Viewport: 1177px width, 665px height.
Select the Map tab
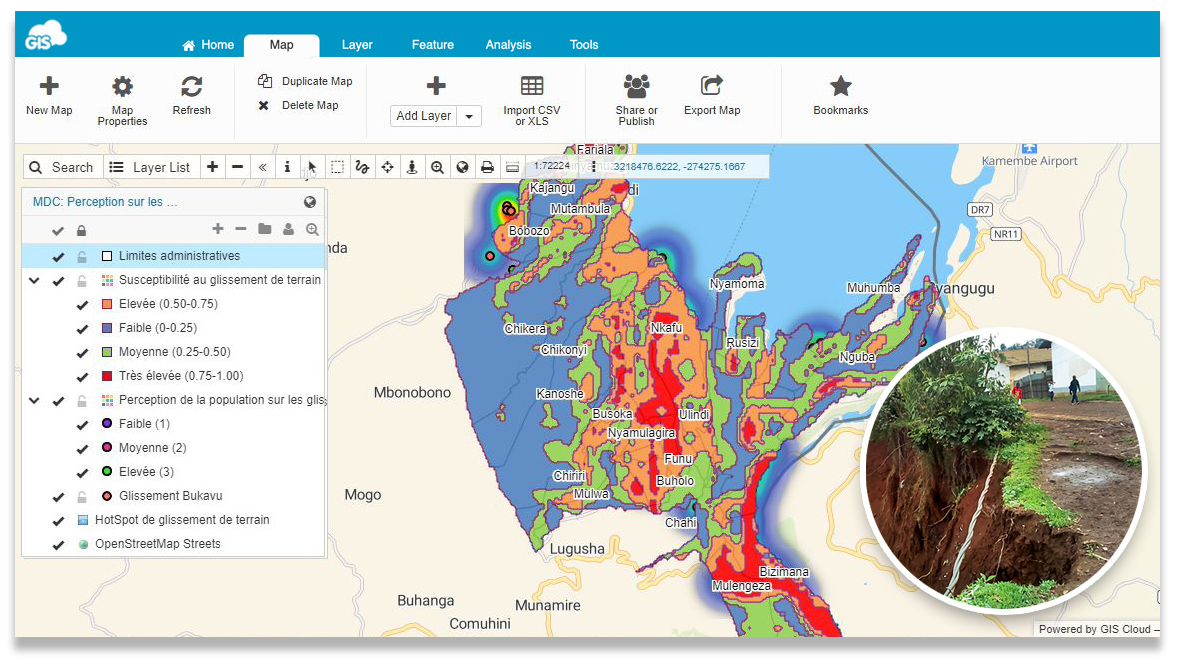[x=281, y=45]
